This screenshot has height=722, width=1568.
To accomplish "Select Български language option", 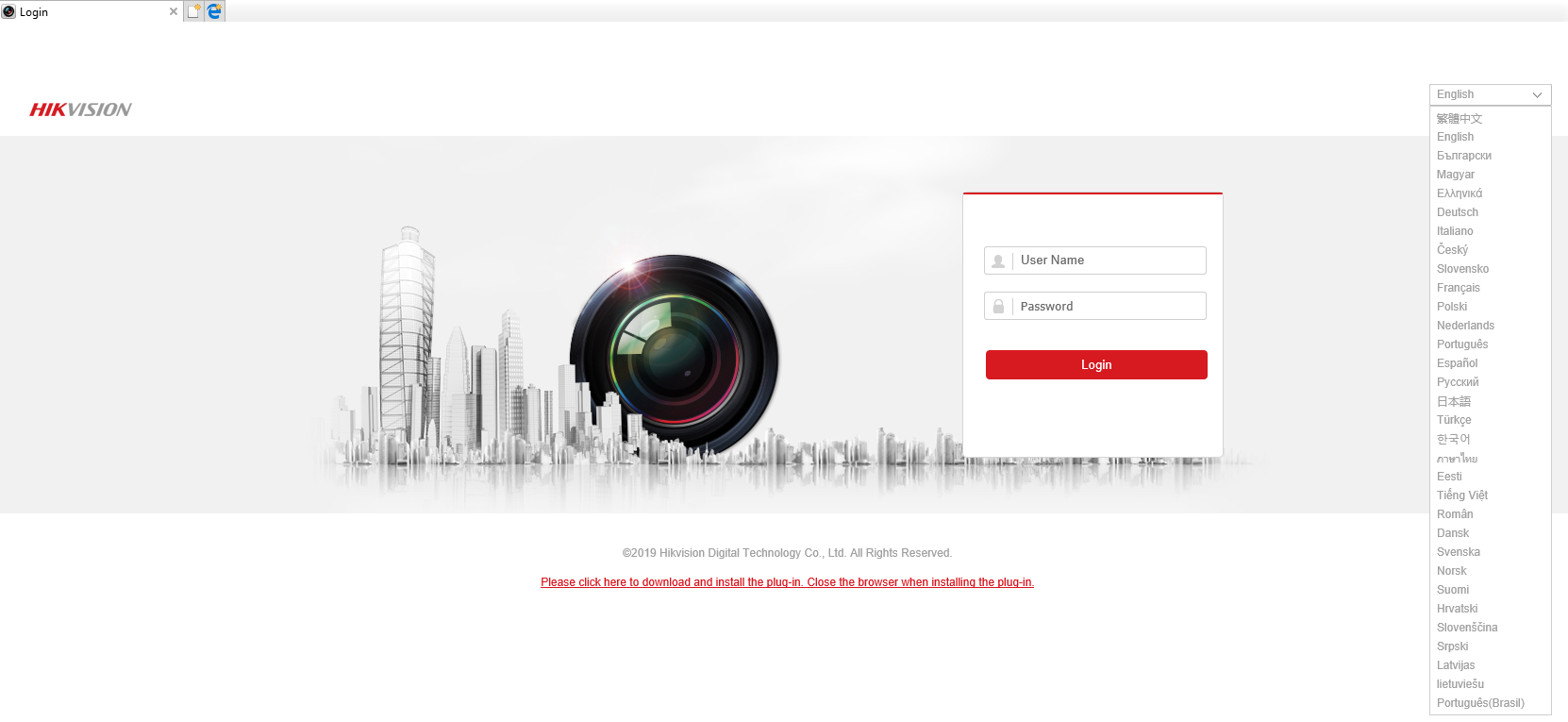I will (x=1464, y=156).
